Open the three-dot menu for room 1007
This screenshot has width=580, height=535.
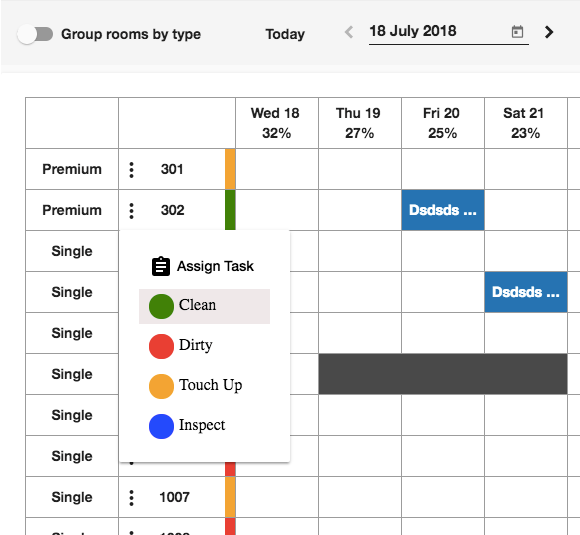131,498
